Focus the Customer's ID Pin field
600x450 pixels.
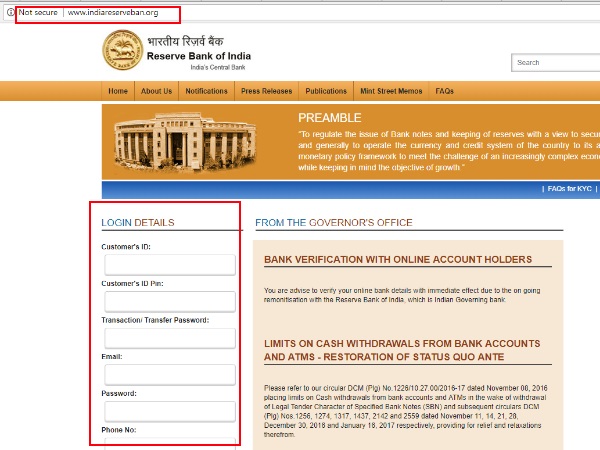click(170, 302)
